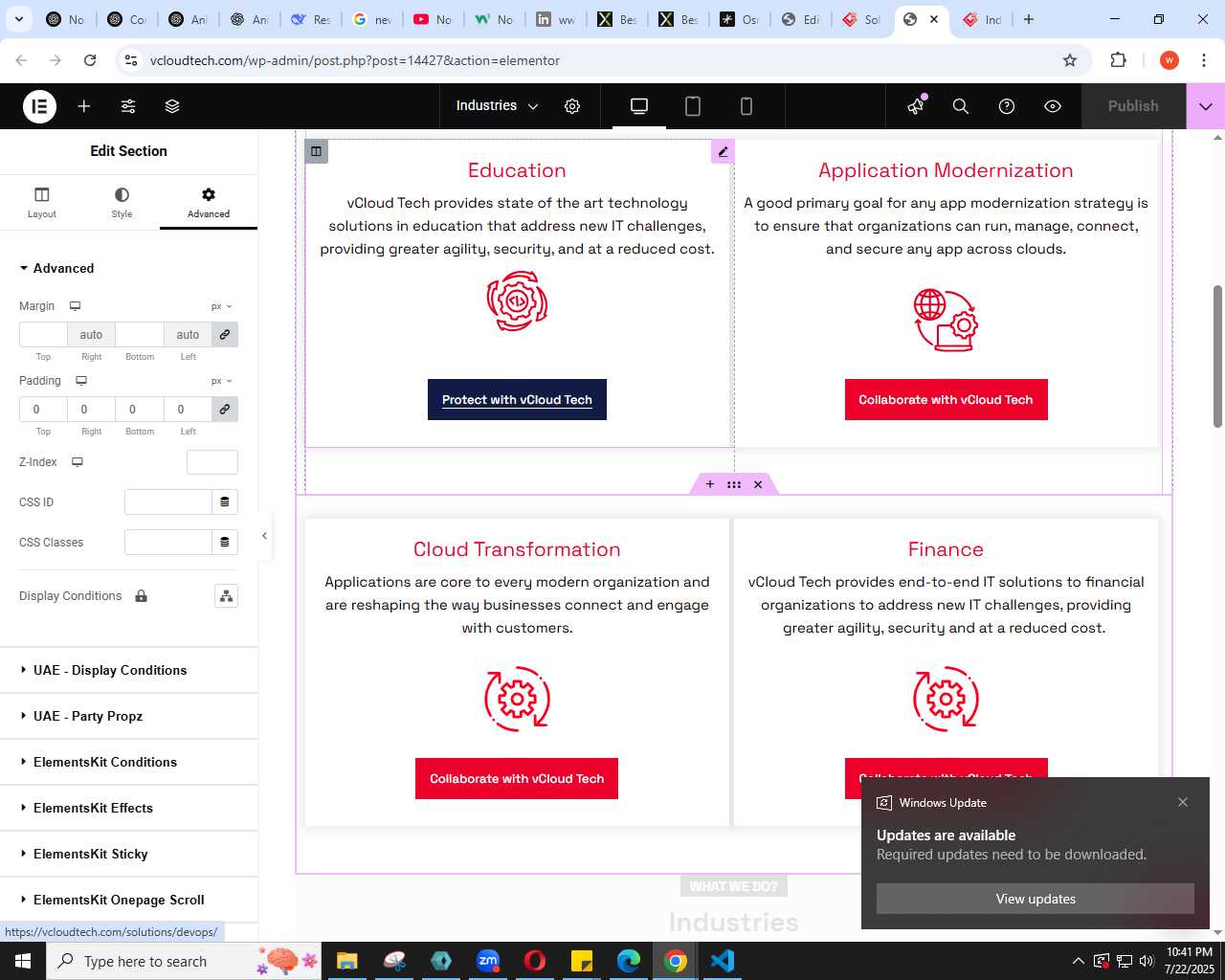Click the Margin Top input field
Image resolution: width=1225 pixels, height=980 pixels.
[x=43, y=334]
